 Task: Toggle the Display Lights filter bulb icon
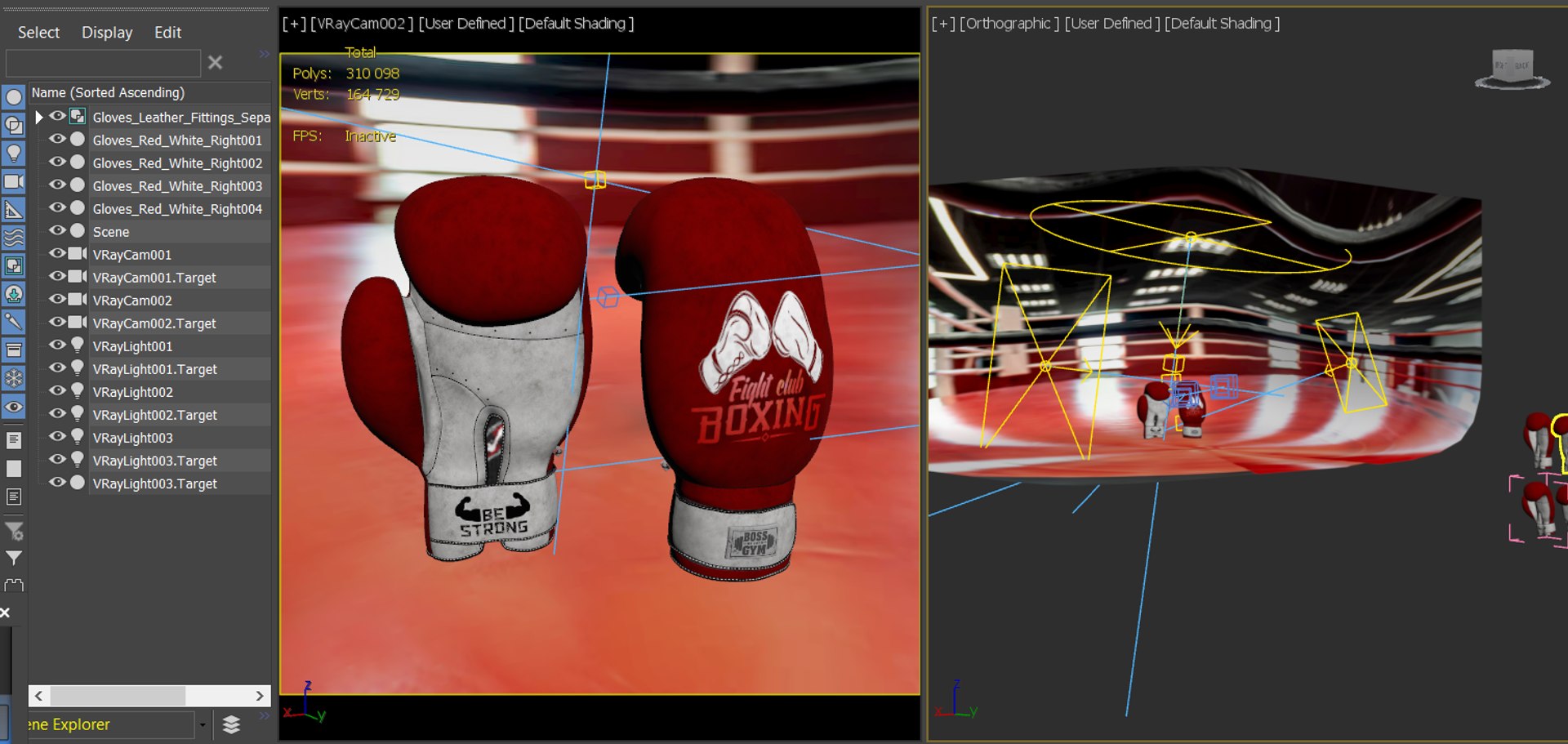(14, 154)
